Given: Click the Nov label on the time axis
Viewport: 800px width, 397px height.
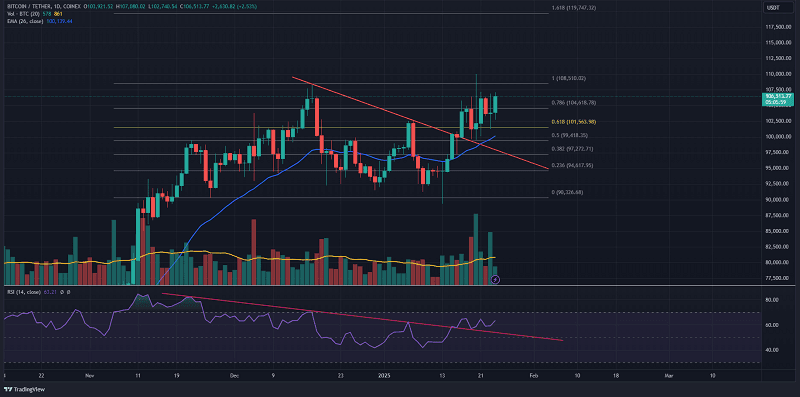Looking at the screenshot, I should [90, 375].
